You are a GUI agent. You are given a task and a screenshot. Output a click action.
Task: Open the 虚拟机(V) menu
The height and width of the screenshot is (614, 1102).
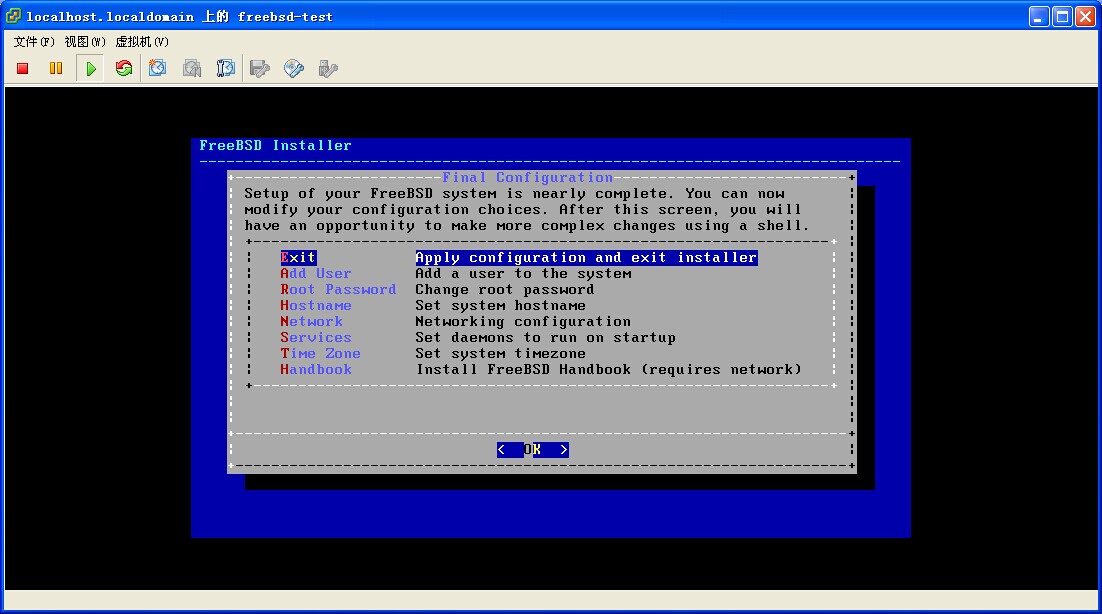(142, 42)
